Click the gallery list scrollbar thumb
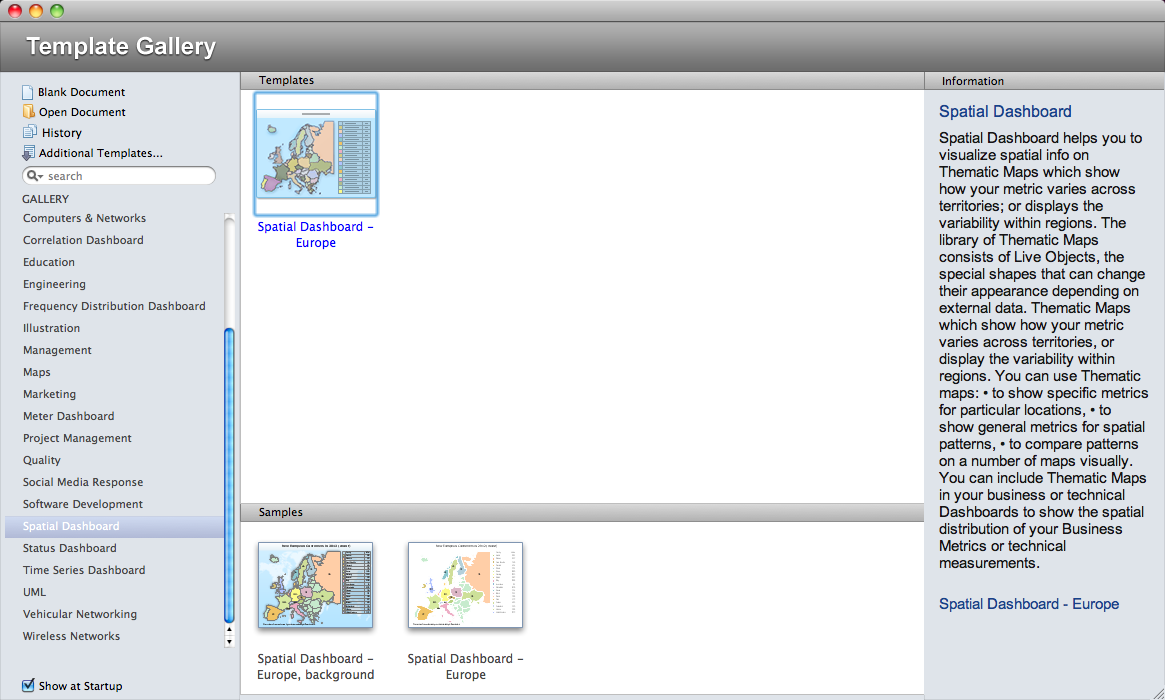The width and height of the screenshot is (1165, 700). (229, 476)
